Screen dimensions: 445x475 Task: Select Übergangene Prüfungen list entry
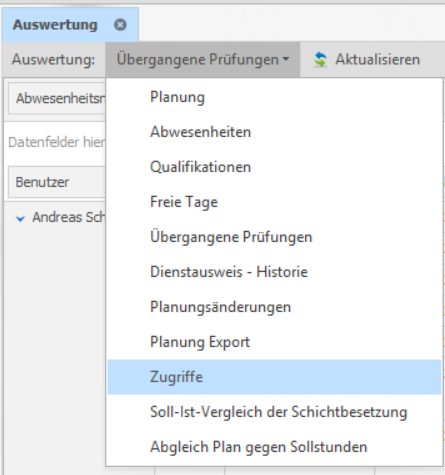coord(274,237)
